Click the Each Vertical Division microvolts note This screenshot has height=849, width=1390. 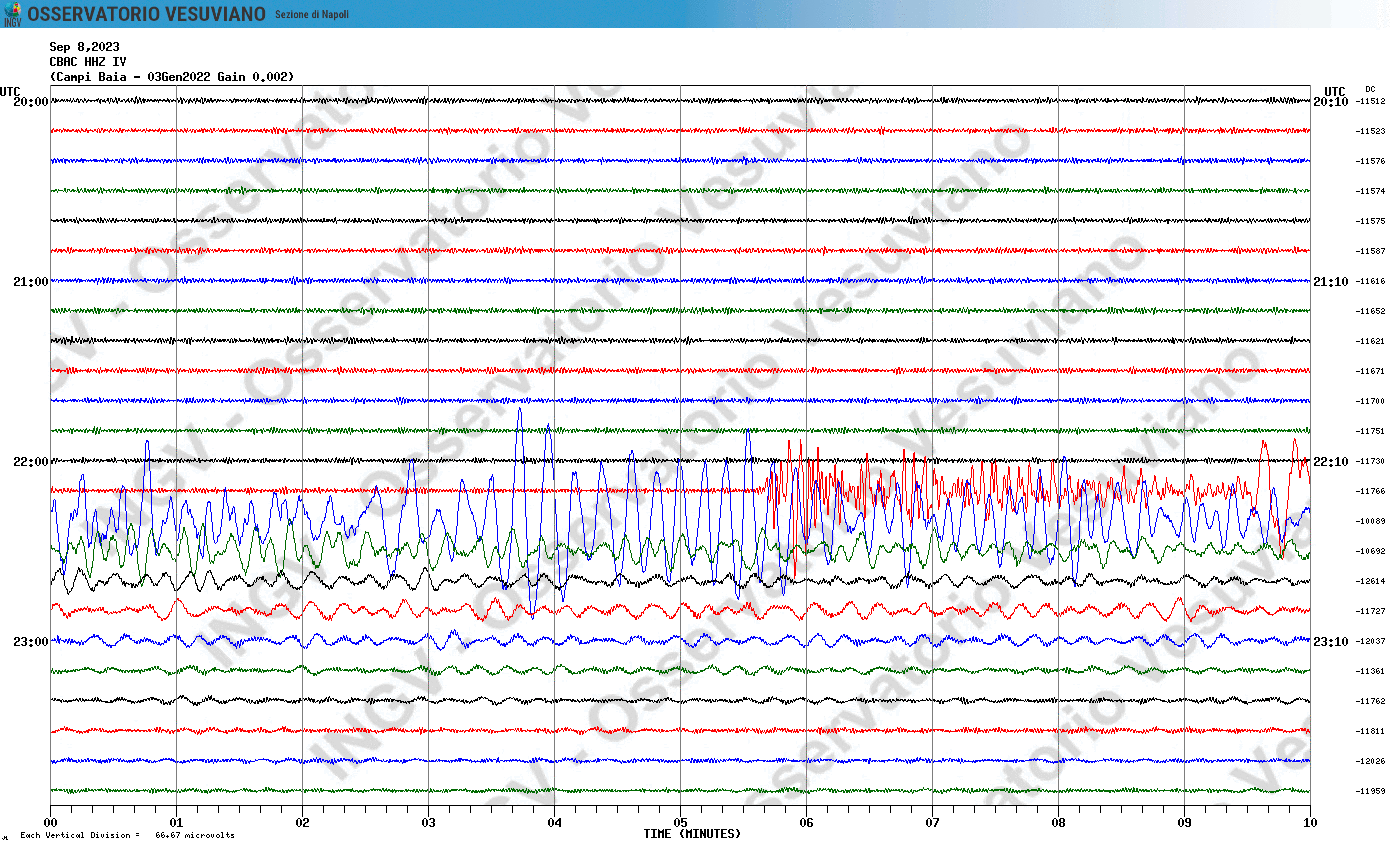tap(126, 836)
